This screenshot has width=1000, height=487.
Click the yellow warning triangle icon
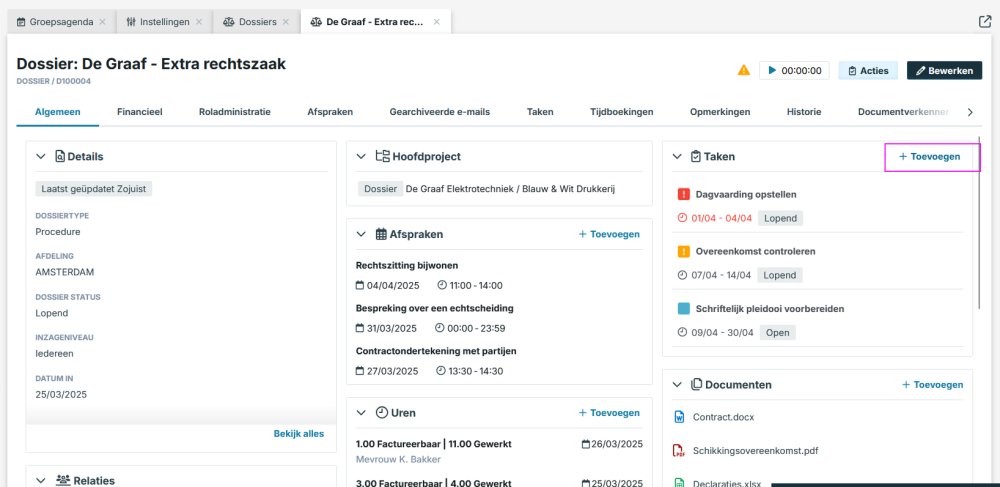(744, 70)
